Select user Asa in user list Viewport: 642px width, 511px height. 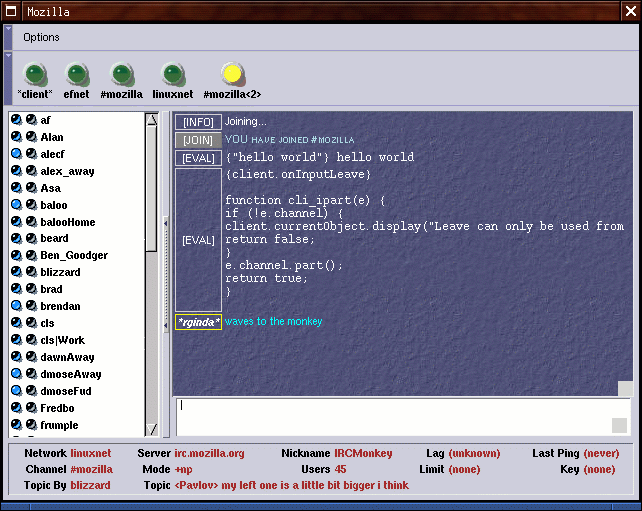[x=50, y=188]
